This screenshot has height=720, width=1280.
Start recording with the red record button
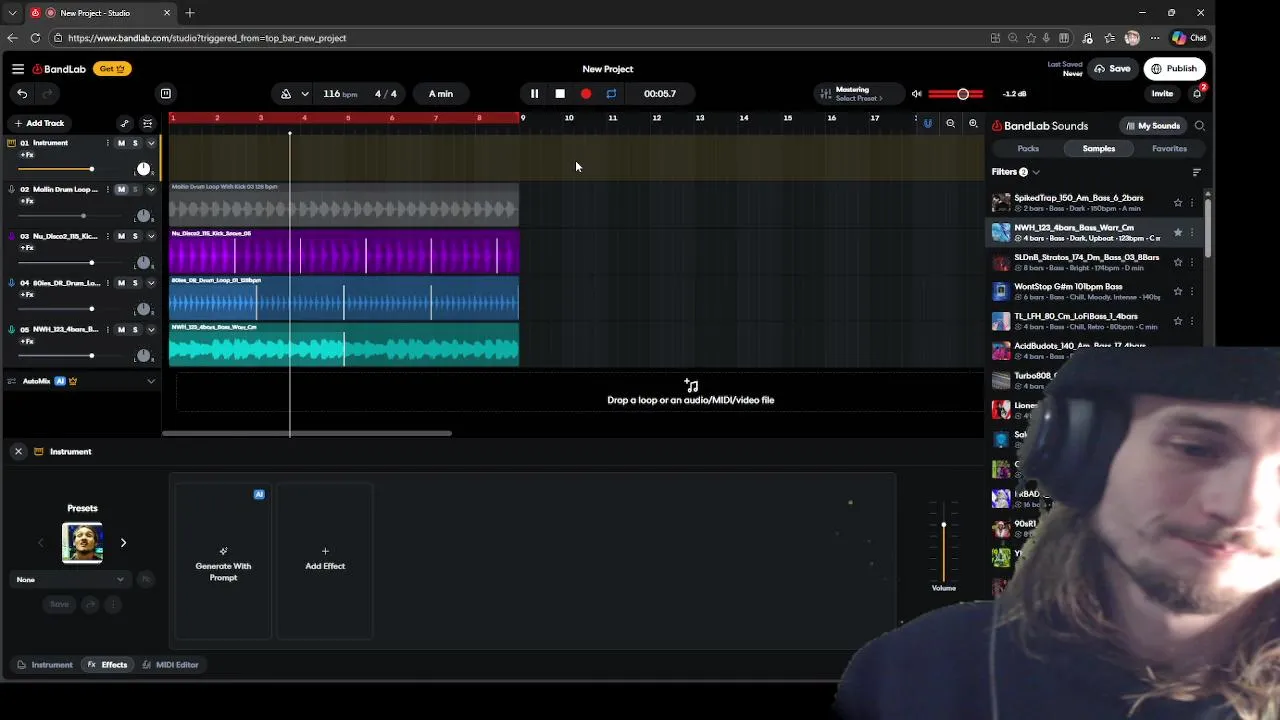click(586, 94)
